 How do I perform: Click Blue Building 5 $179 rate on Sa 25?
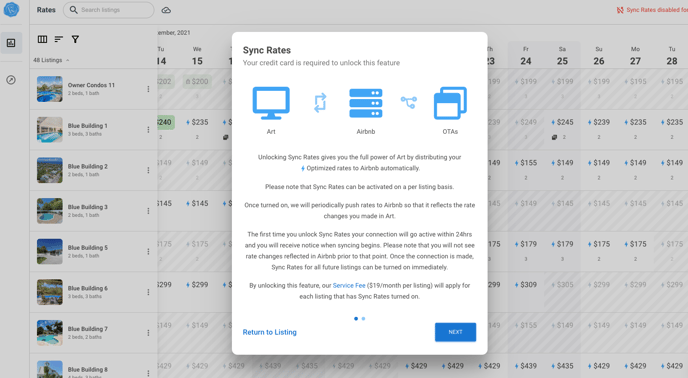[x=562, y=244]
